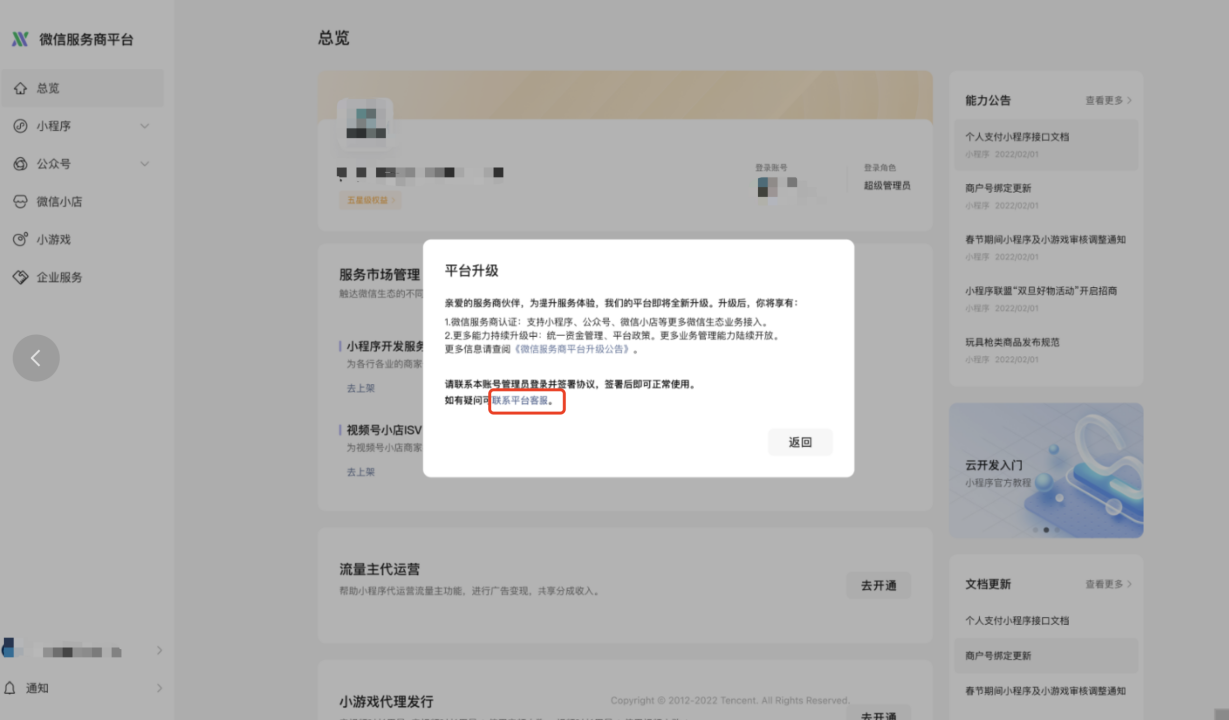
Task: Select 总览 in the sidebar
Action: [x=82, y=88]
